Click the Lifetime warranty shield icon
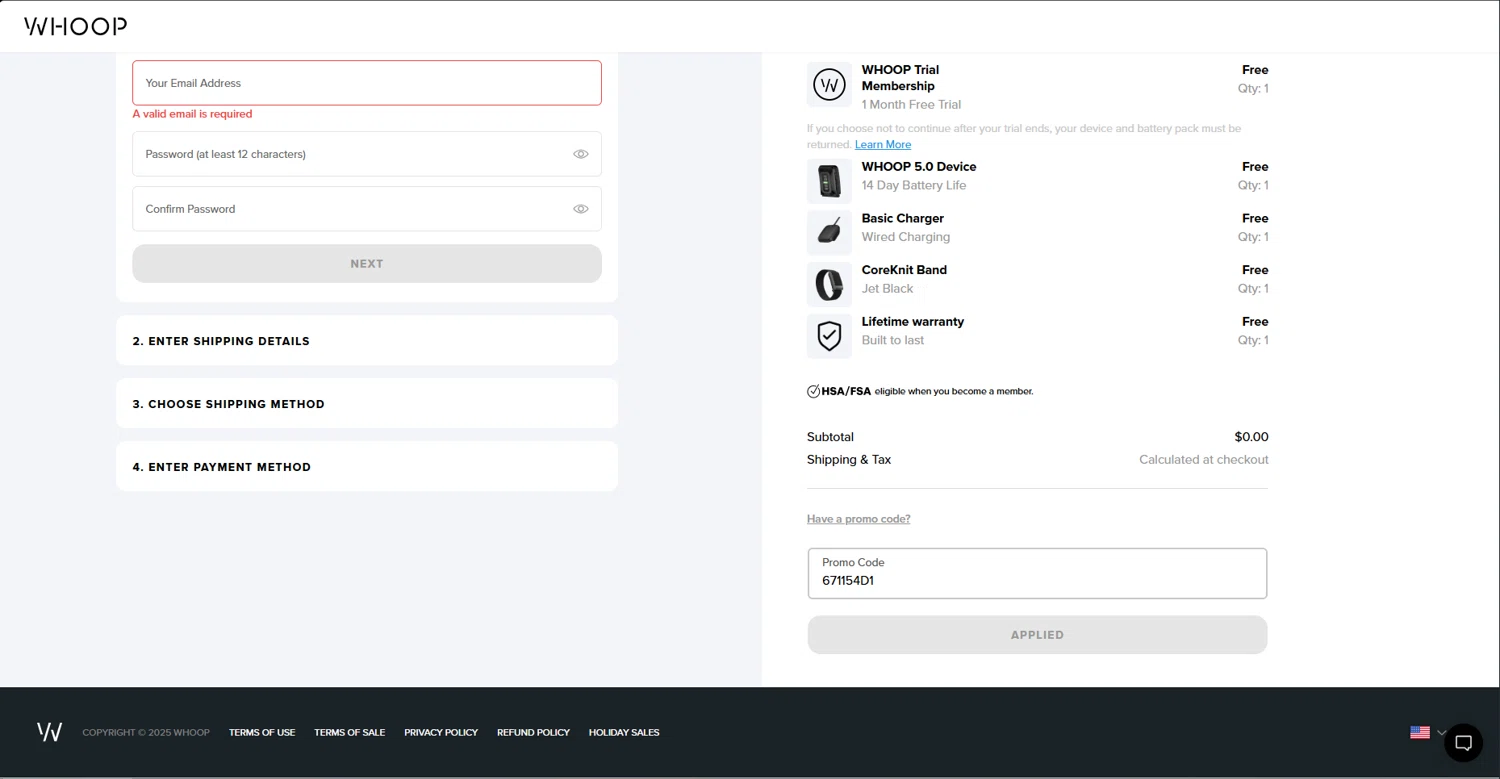The height and width of the screenshot is (779, 1500). point(829,336)
